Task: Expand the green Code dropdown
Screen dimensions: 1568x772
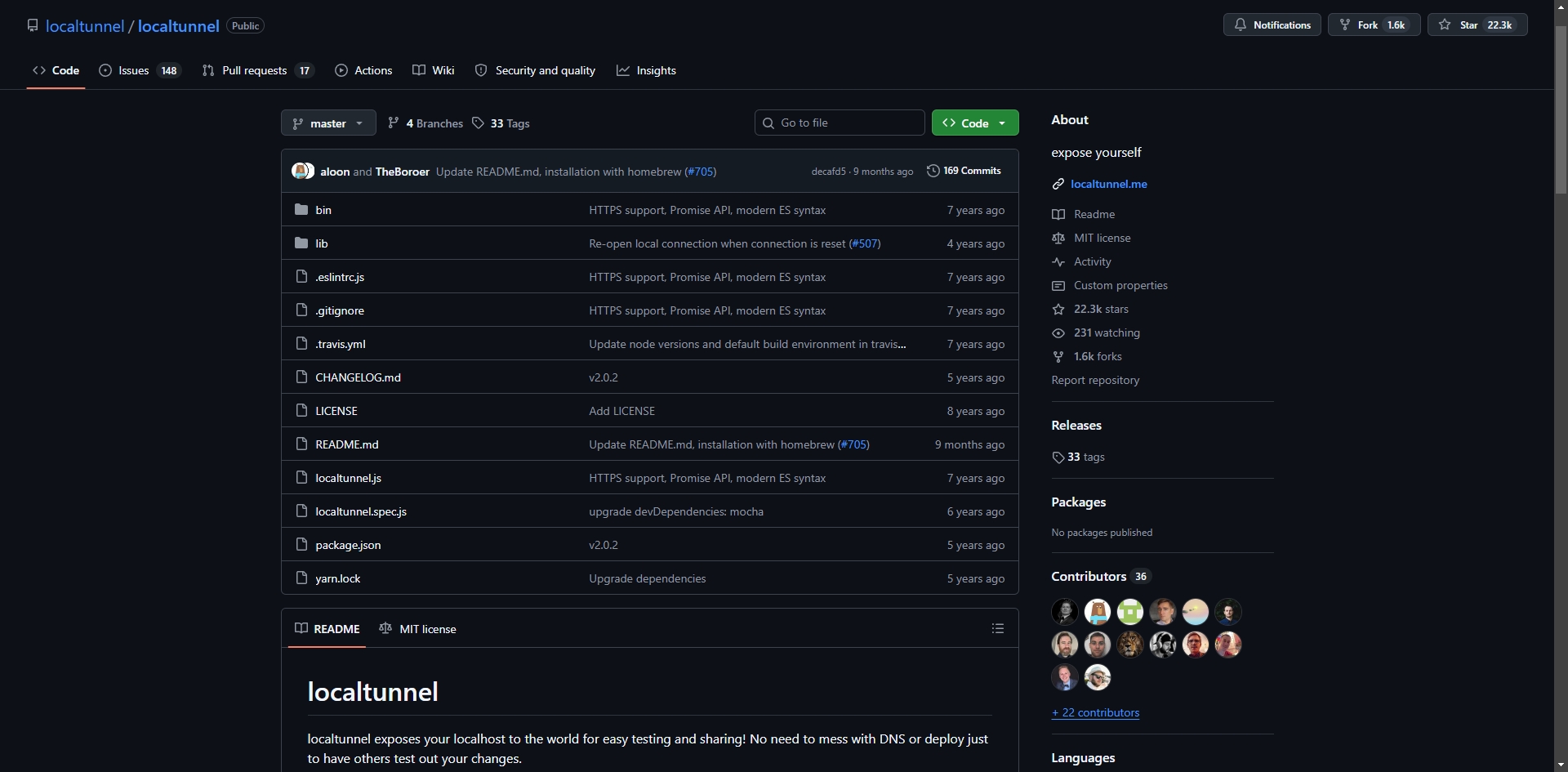Action: click(x=975, y=123)
